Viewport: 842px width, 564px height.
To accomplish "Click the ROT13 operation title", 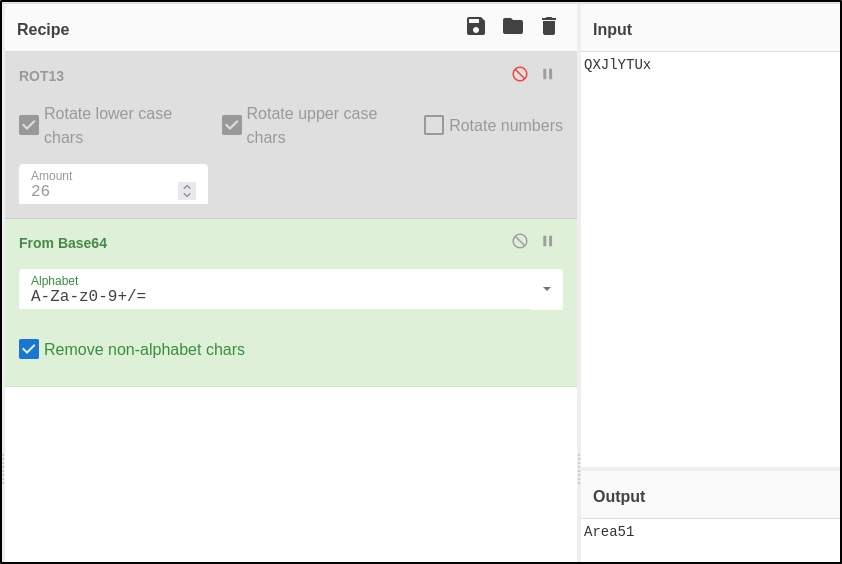I will coord(41,76).
